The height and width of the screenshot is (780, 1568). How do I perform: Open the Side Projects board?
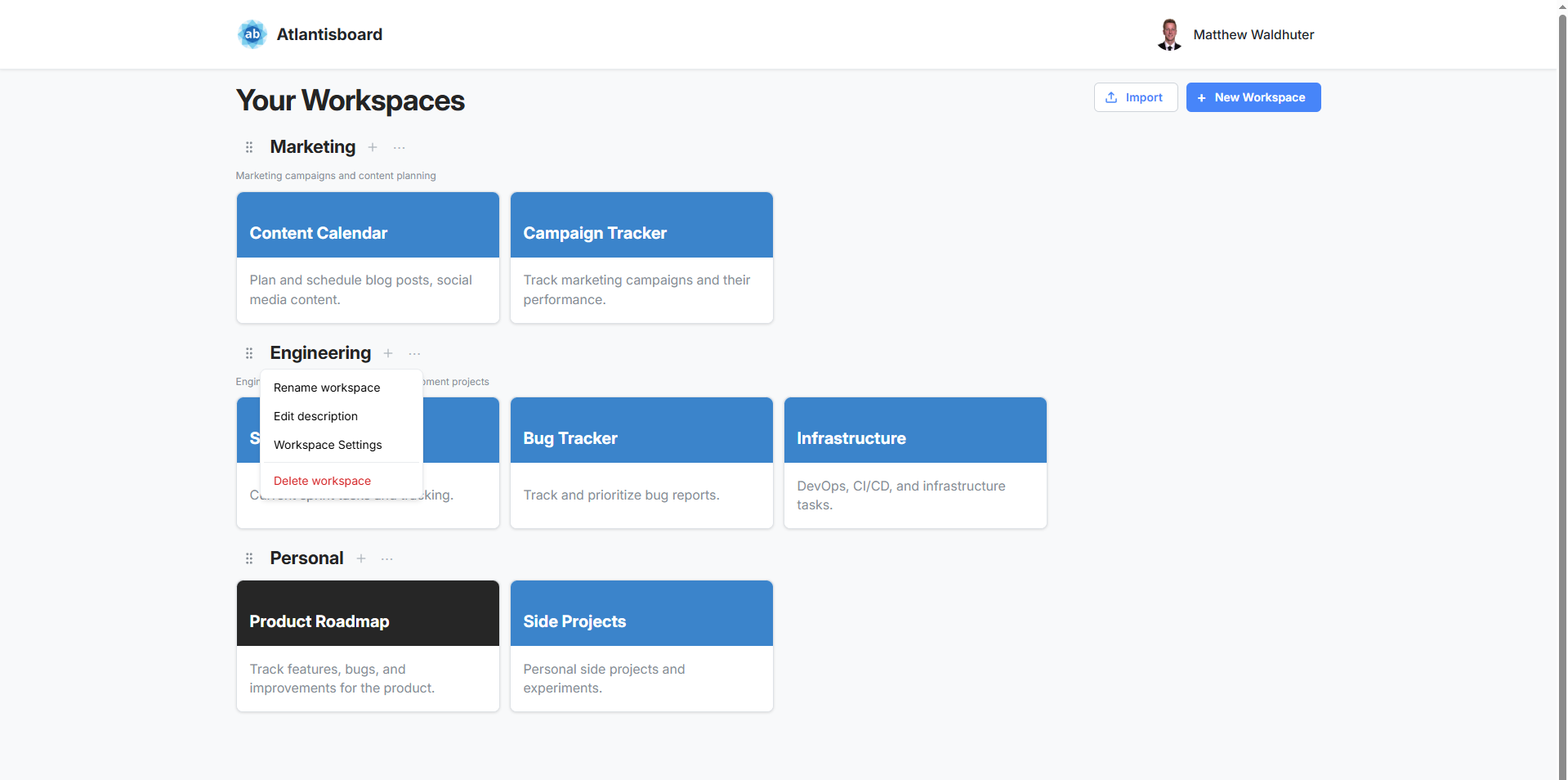641,646
